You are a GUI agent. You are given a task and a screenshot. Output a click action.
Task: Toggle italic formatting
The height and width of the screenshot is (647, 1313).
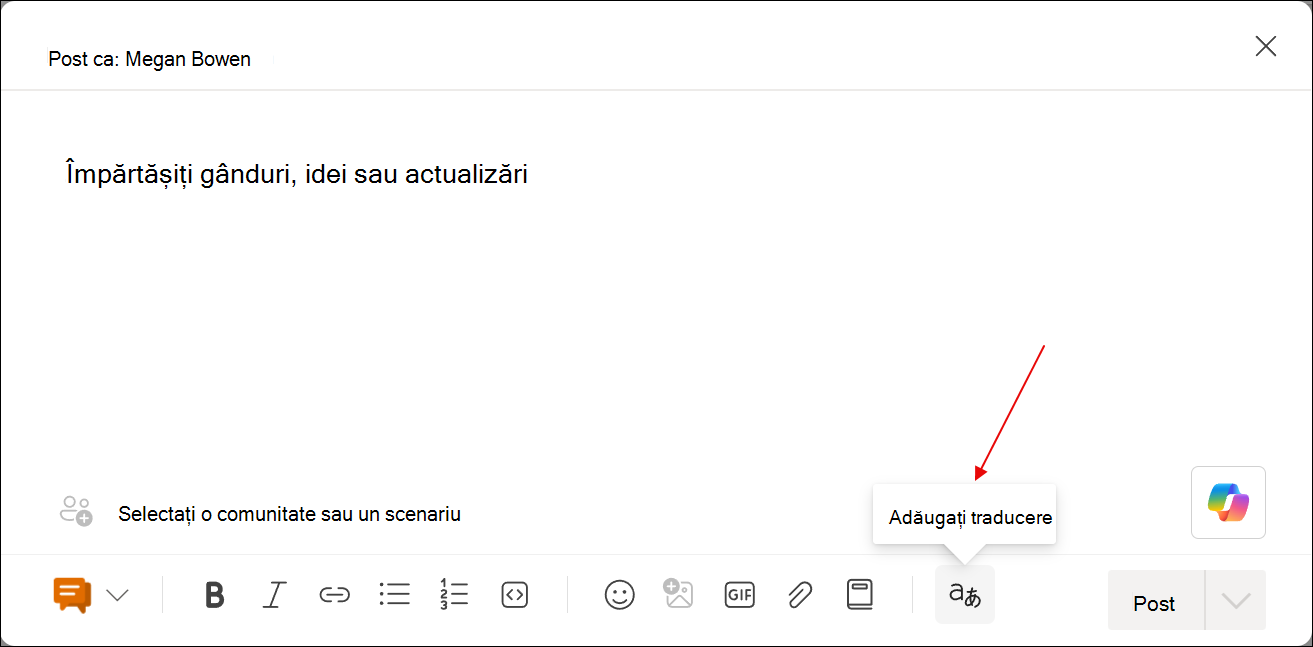coord(274,595)
